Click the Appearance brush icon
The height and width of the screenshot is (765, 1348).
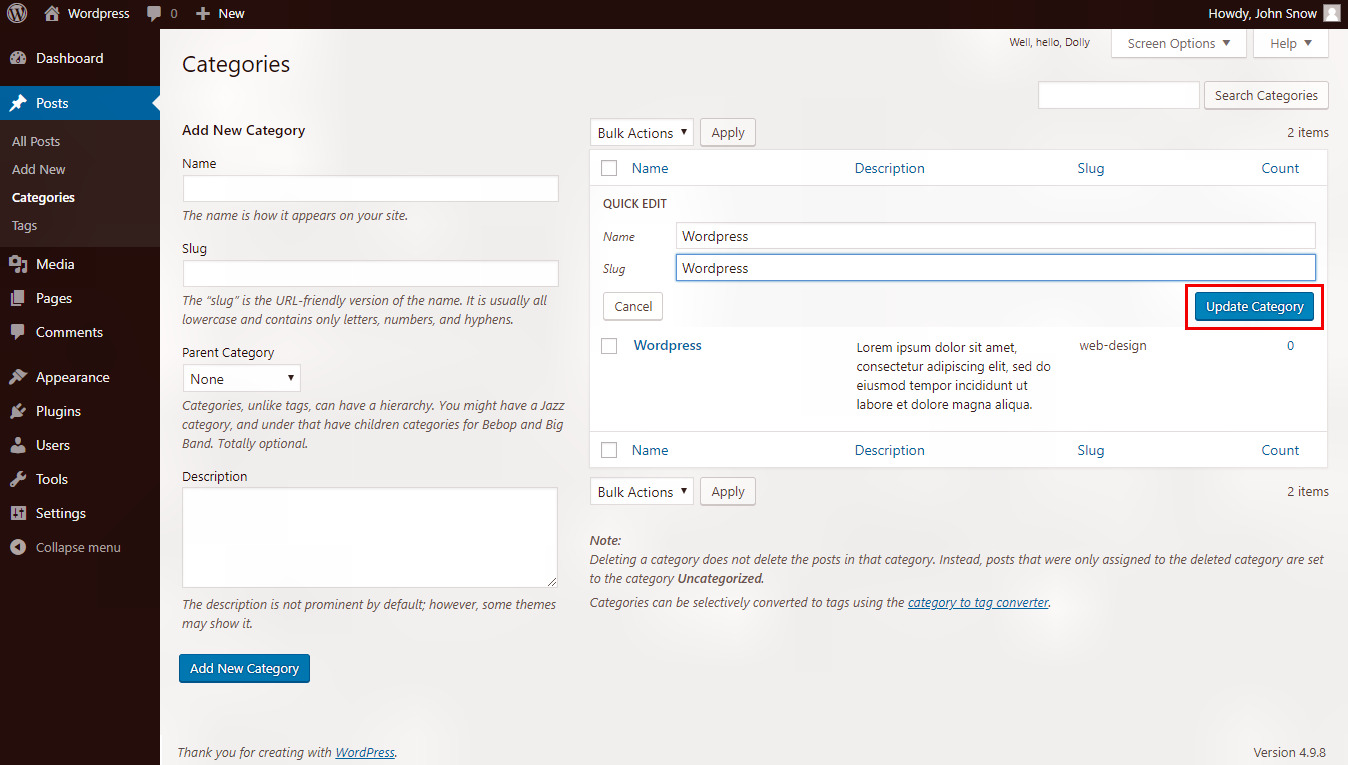point(18,377)
